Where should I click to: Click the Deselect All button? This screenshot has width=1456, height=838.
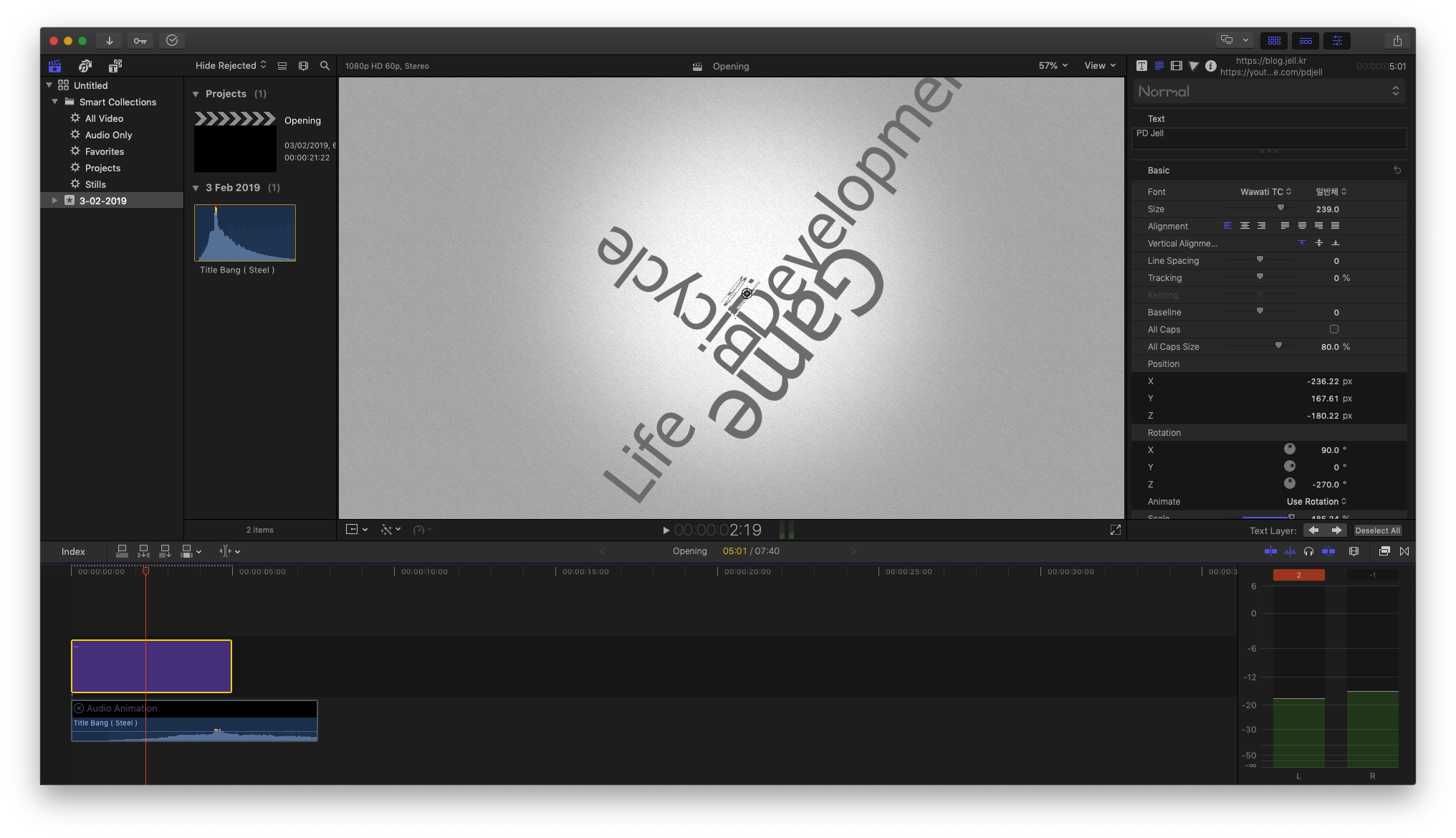click(1377, 530)
